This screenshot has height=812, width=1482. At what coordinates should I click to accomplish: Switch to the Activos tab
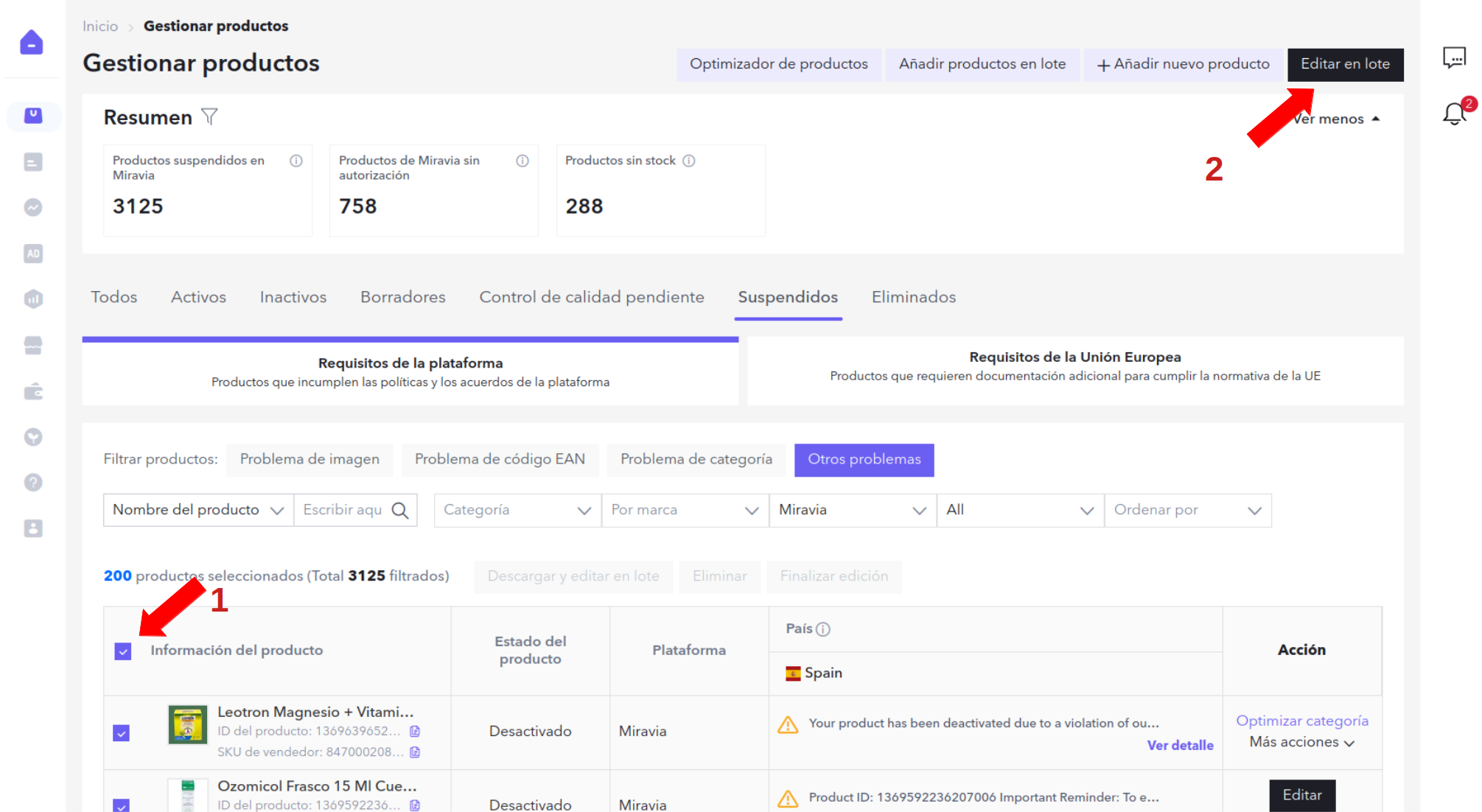(198, 297)
